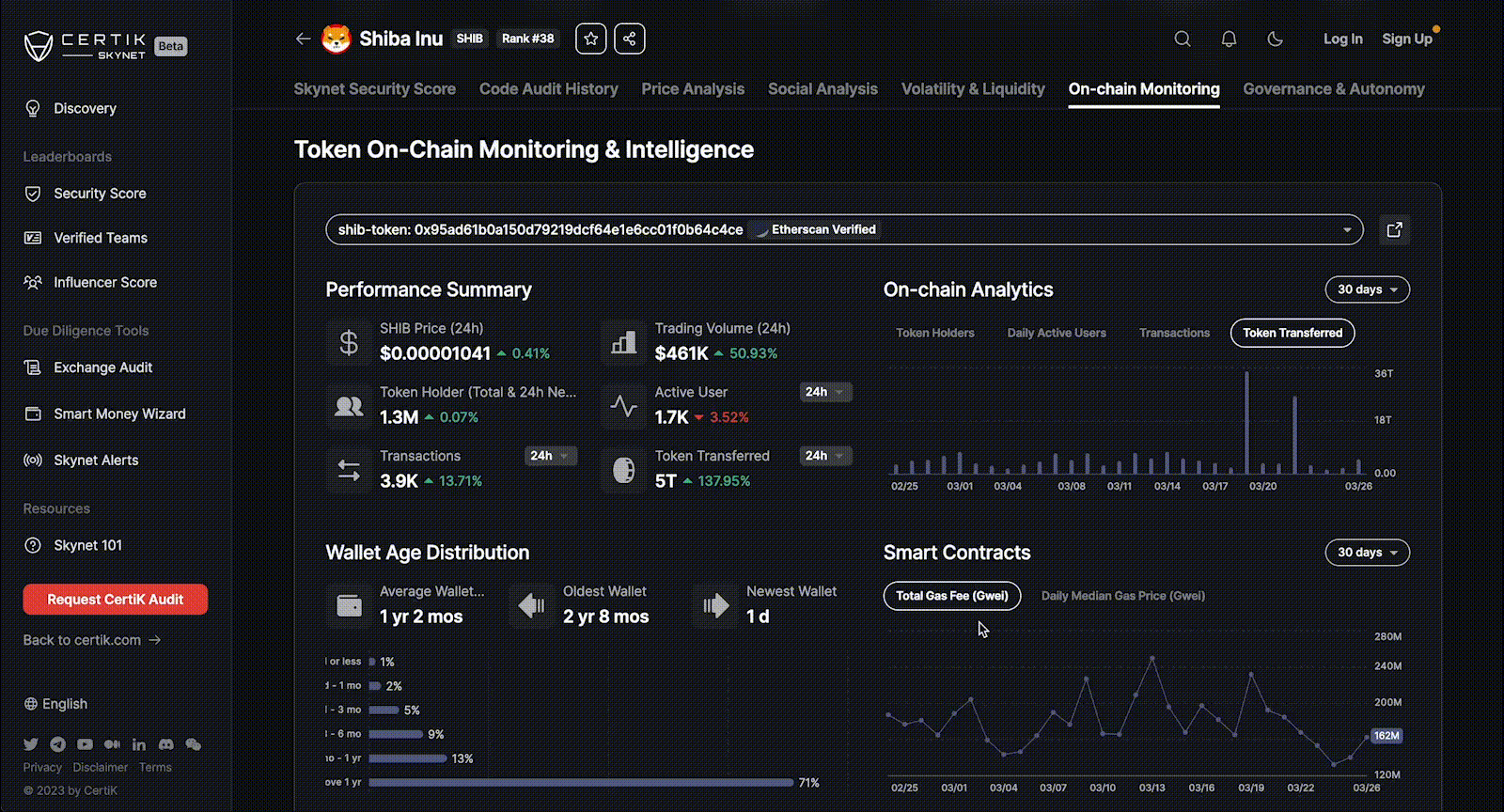The image size is (1504, 812).
Task: Open On-chain Analytics 30 days dropdown
Action: (x=1368, y=289)
